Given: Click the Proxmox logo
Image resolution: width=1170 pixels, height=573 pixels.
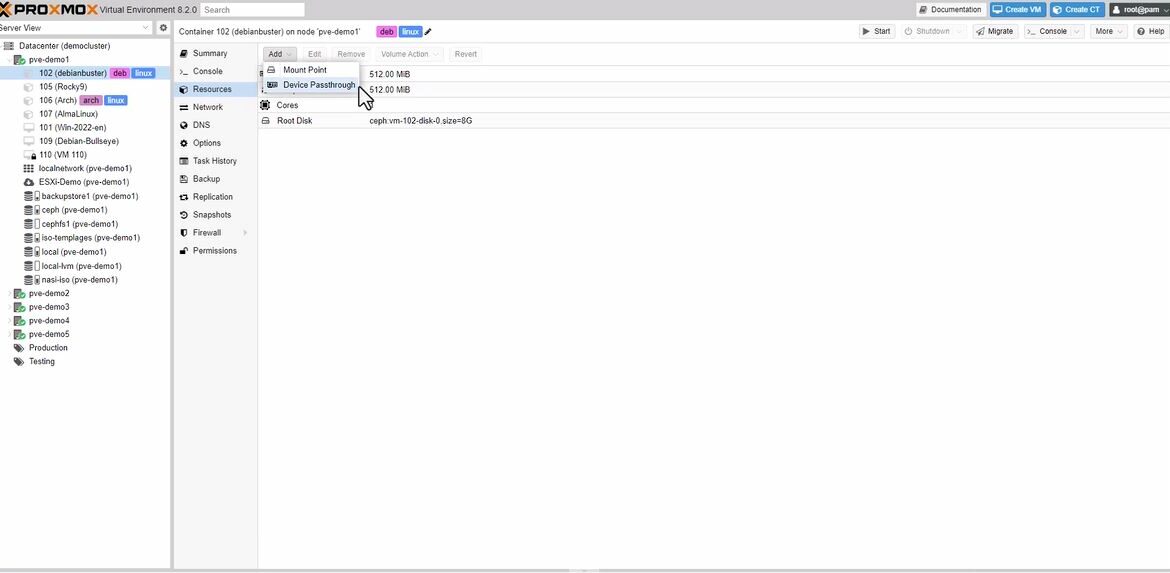Looking at the screenshot, I should pos(49,9).
